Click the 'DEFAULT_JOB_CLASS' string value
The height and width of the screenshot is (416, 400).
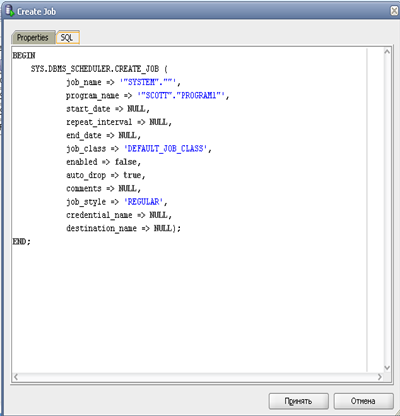(x=165, y=149)
